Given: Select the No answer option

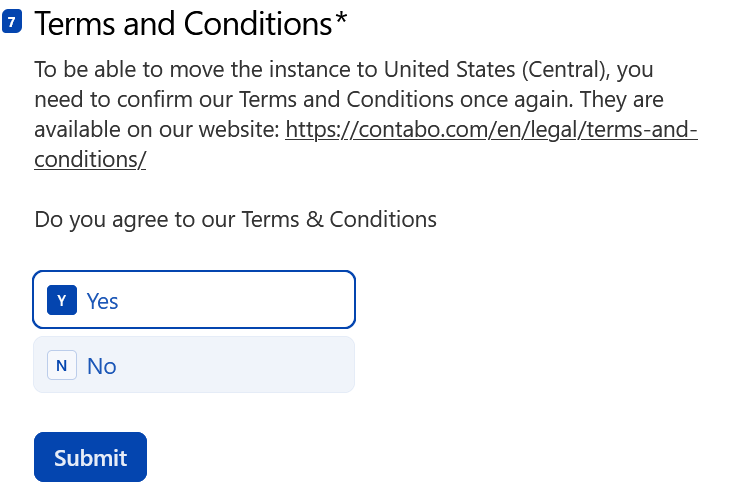Looking at the screenshot, I should coord(194,366).
